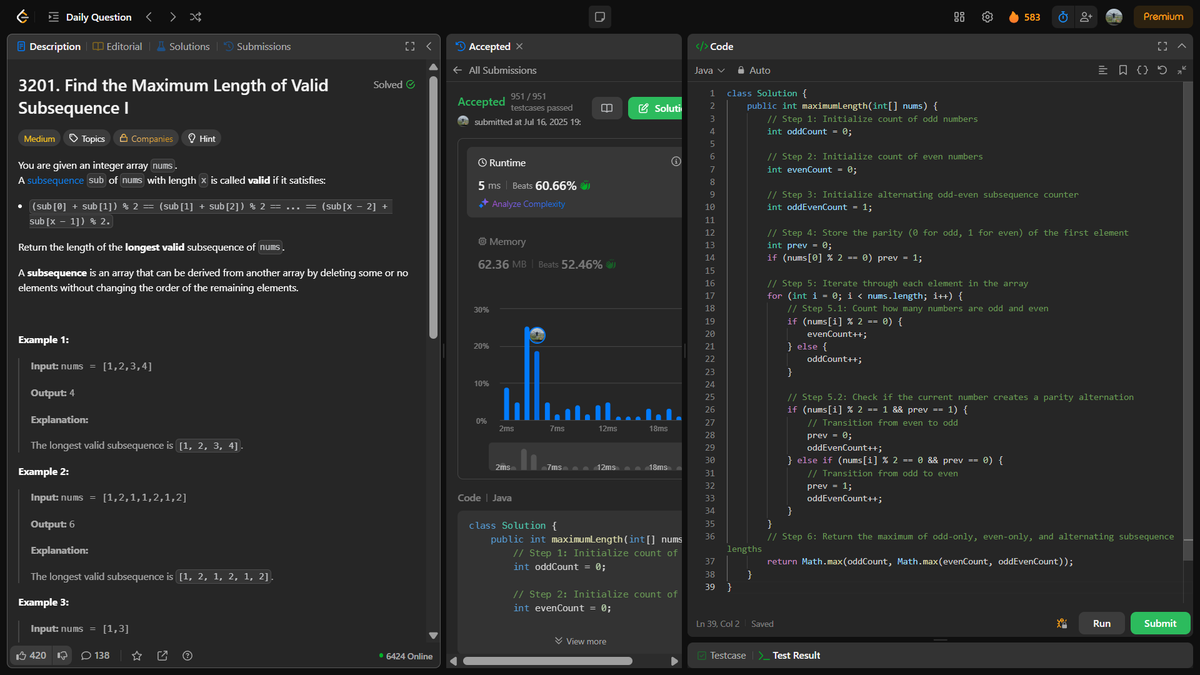
Task: Click the debug sparkle icon beside Run
Action: click(x=1061, y=623)
